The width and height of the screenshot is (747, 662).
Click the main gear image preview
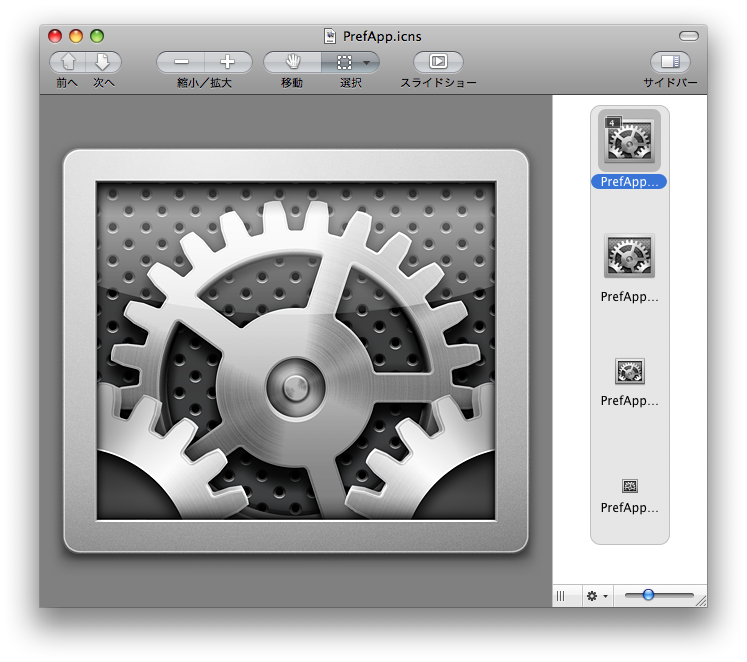(296, 351)
